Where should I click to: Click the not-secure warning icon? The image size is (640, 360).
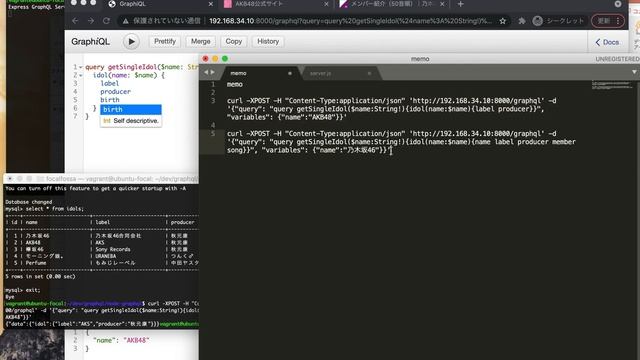click(126, 21)
